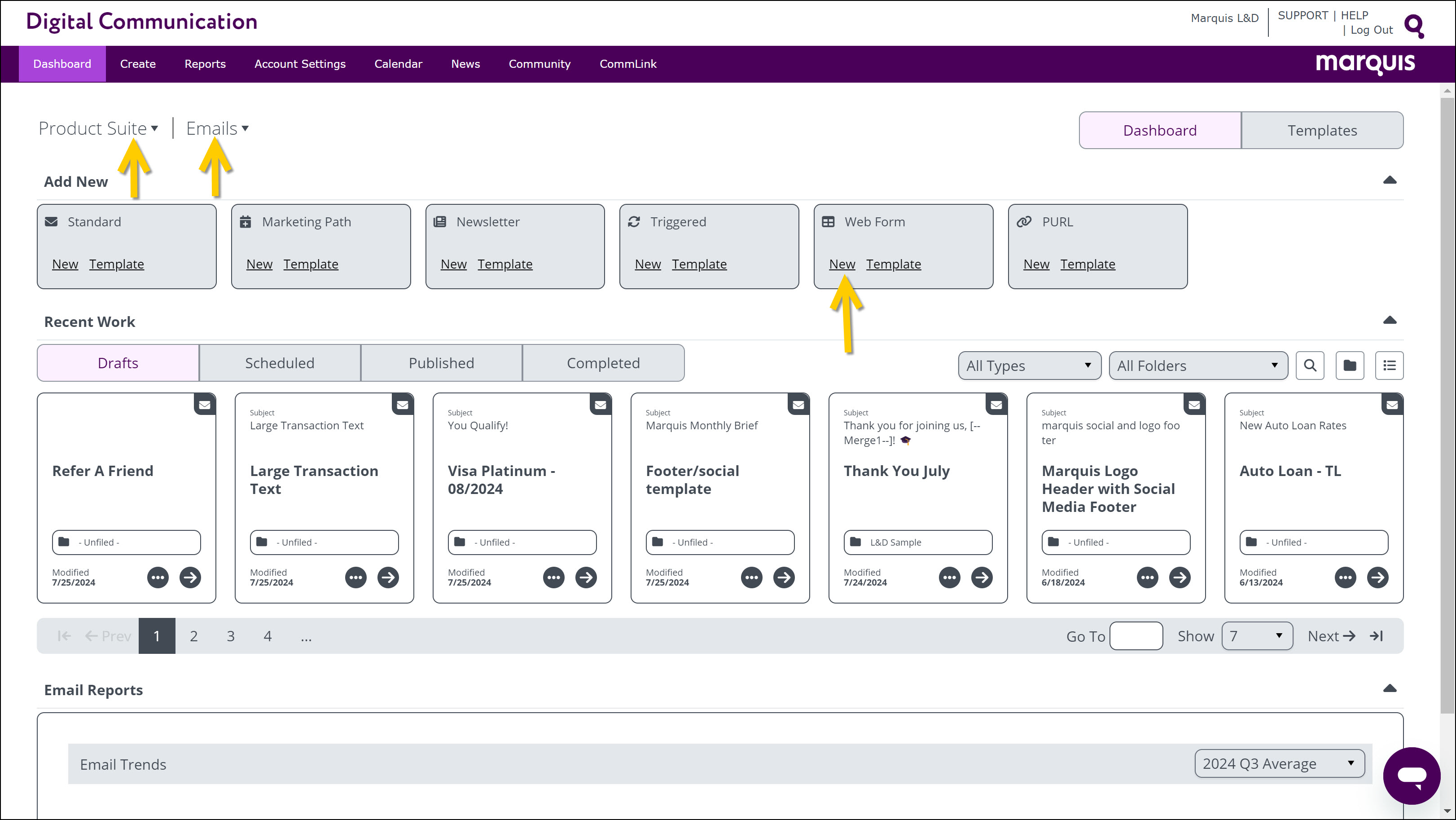Switch Recent Work to list view
Viewport: 1456px width, 820px height.
click(1389, 366)
